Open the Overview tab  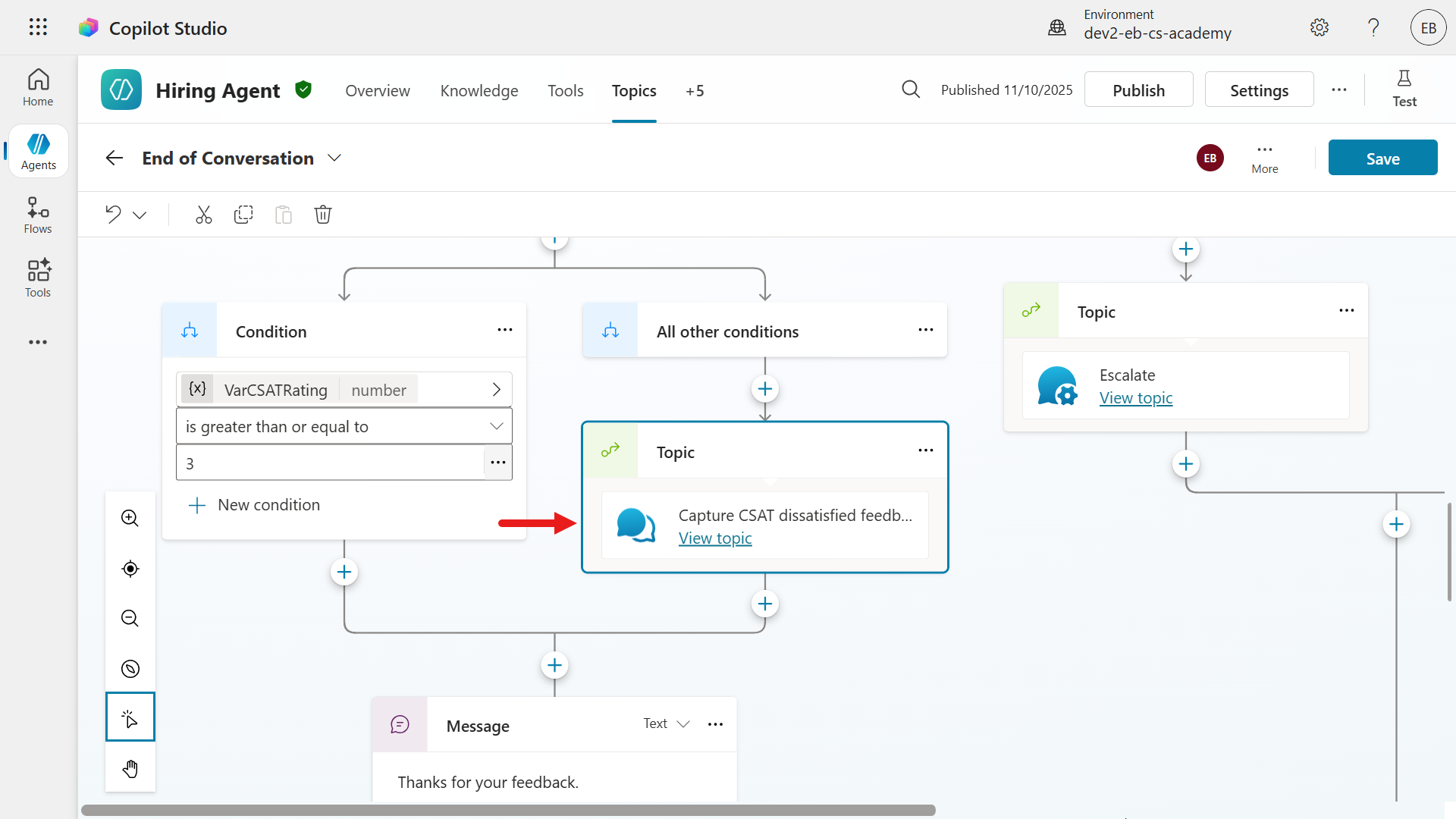coord(378,91)
